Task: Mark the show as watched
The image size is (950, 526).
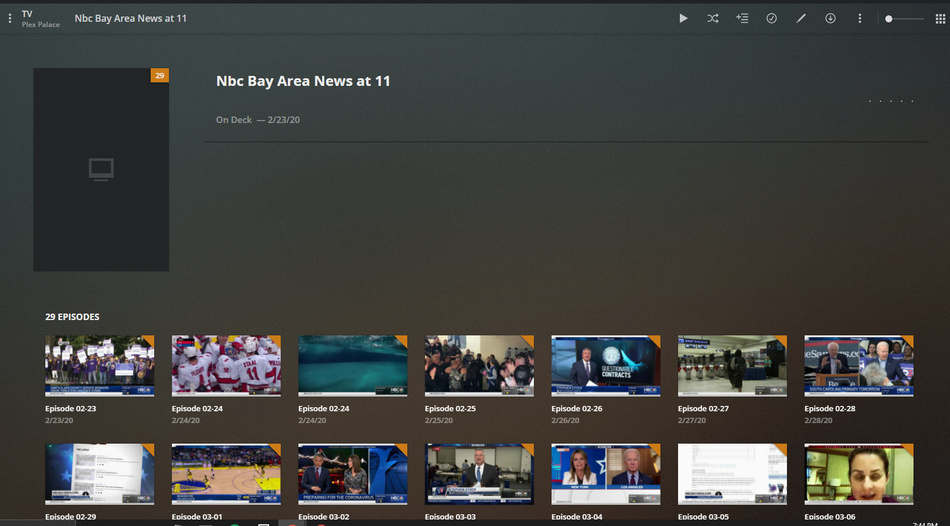Action: click(771, 18)
